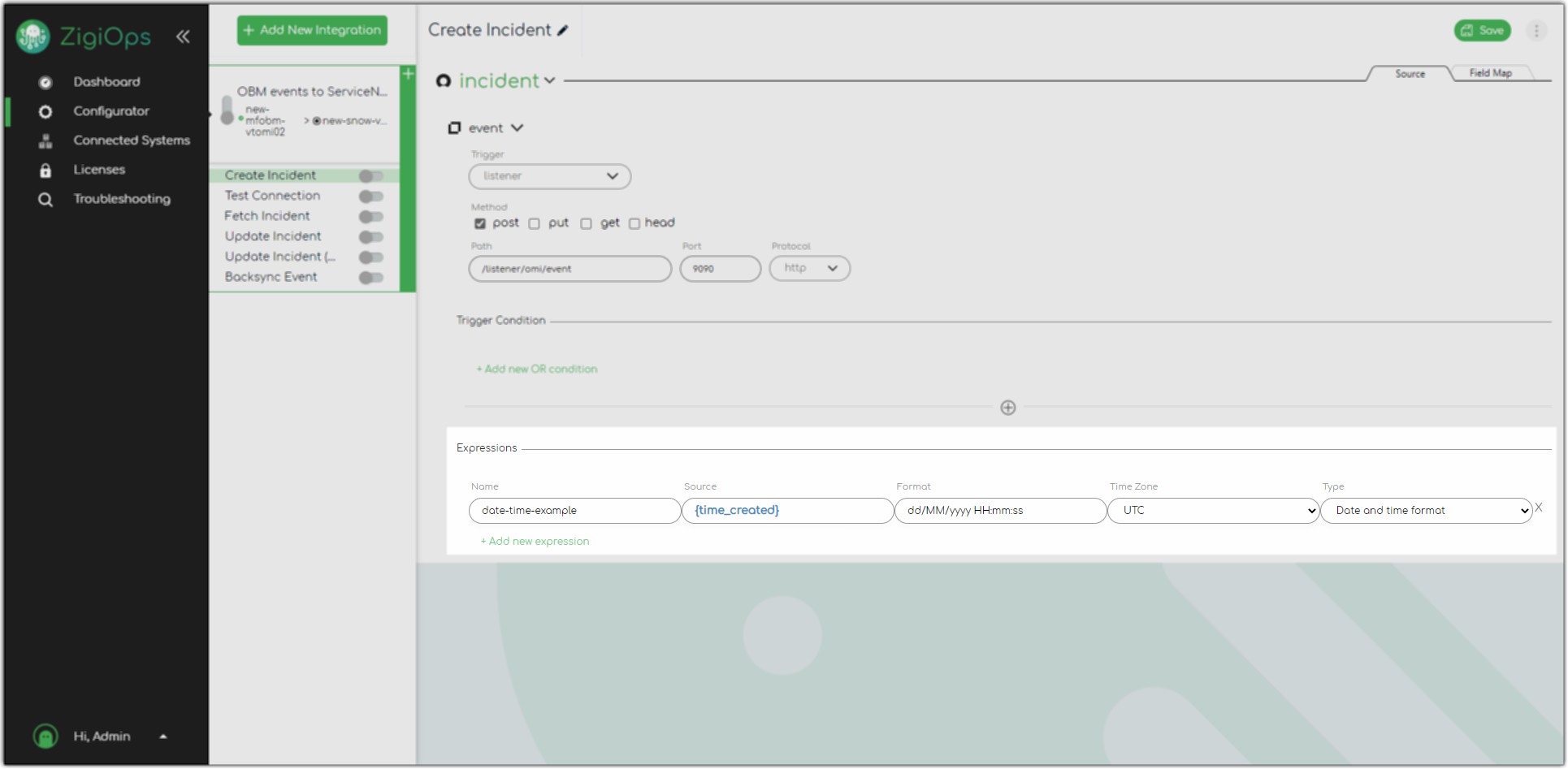This screenshot has width=1568, height=769.
Task: Remove the expression with the X icon
Action: pyautogui.click(x=1538, y=508)
